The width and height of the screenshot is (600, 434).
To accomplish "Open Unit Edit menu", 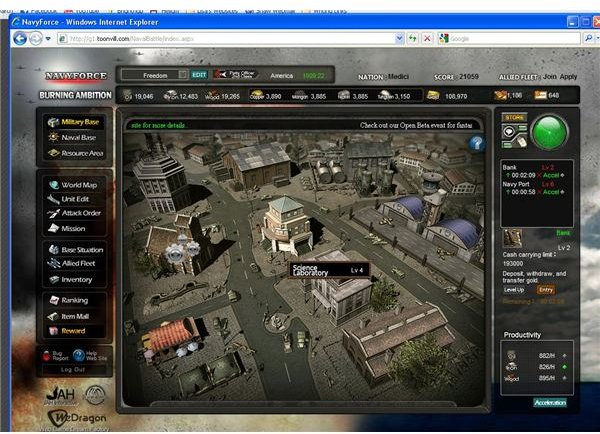I will coord(69,199).
